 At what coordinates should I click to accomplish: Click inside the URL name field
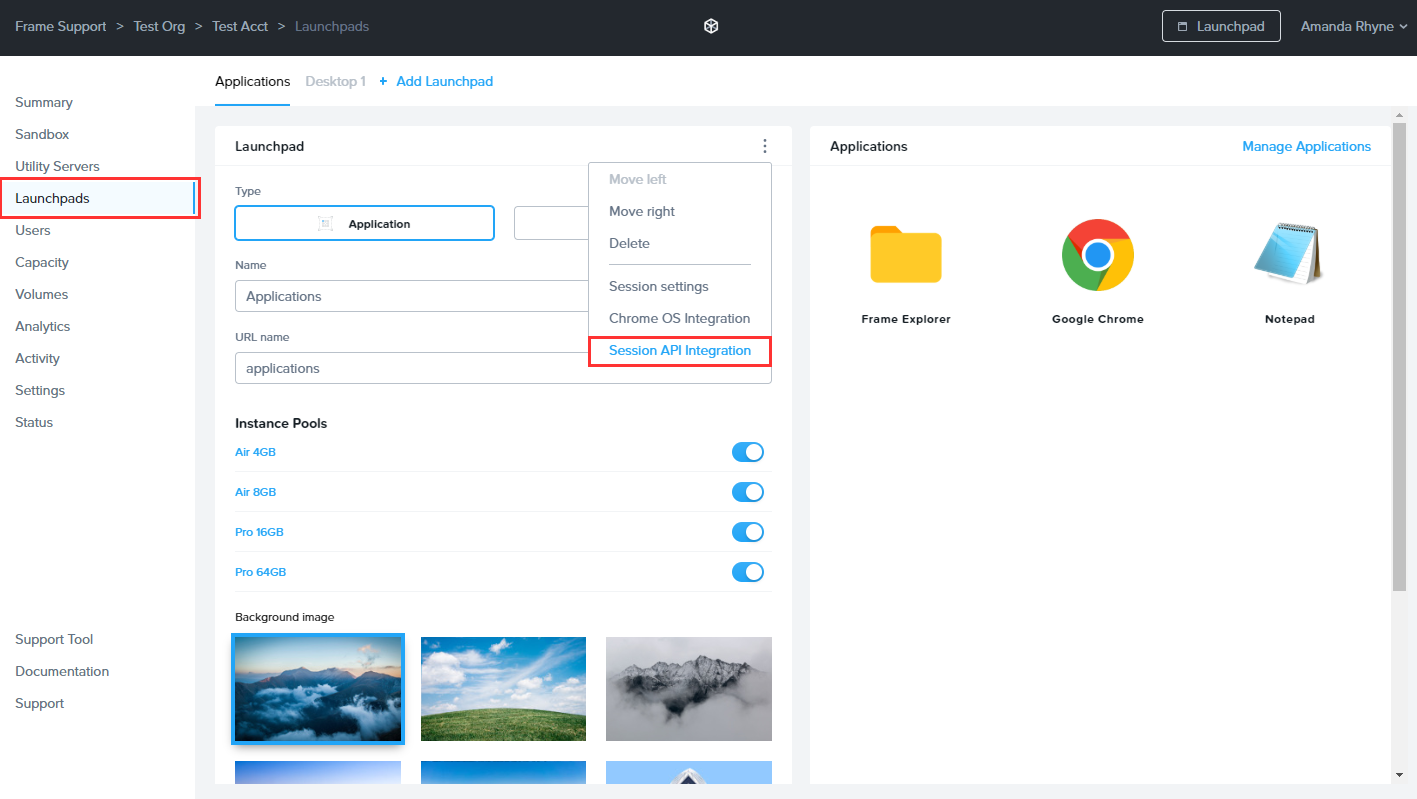(410, 368)
